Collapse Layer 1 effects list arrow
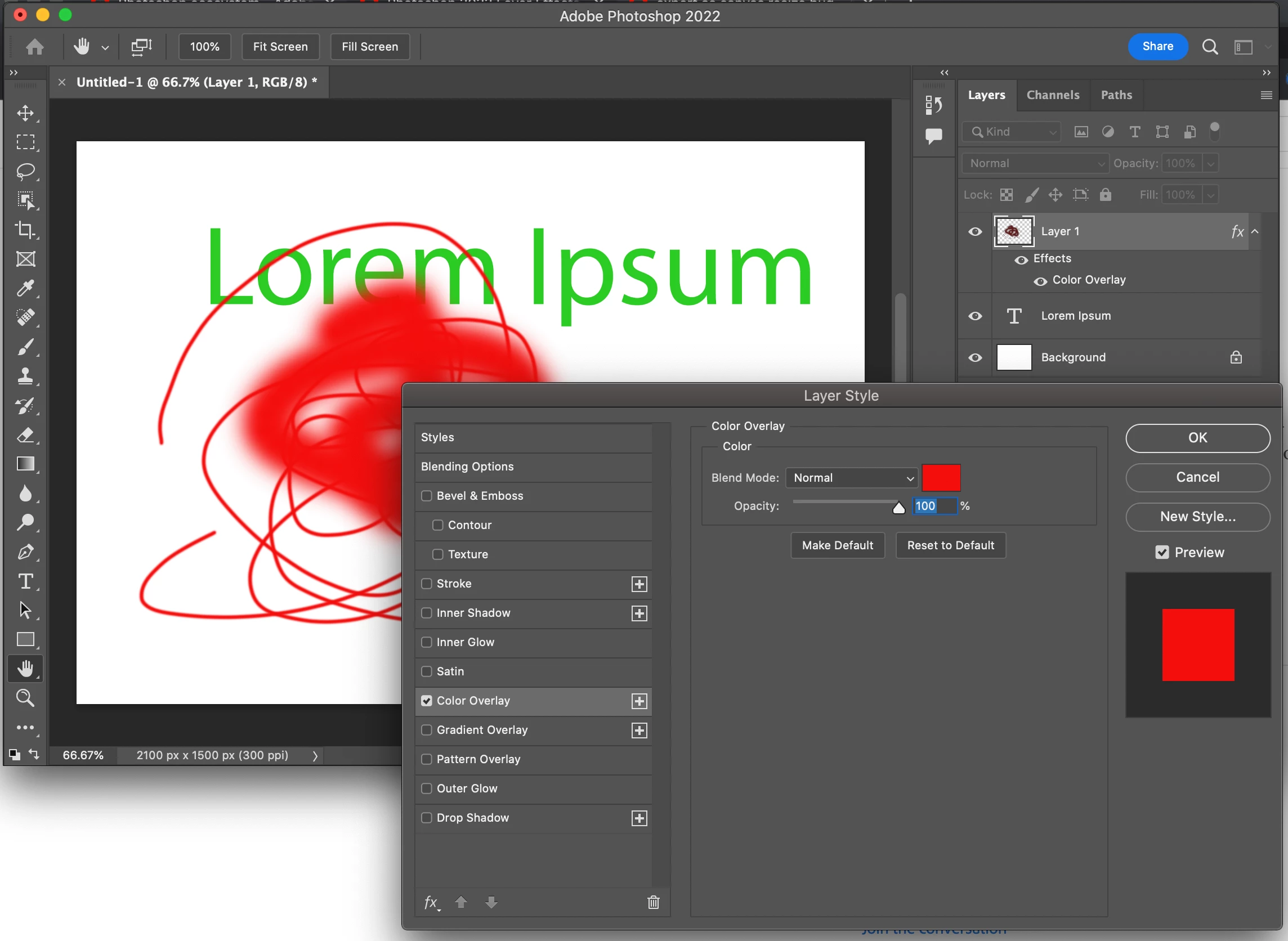The image size is (1288, 941). point(1255,231)
